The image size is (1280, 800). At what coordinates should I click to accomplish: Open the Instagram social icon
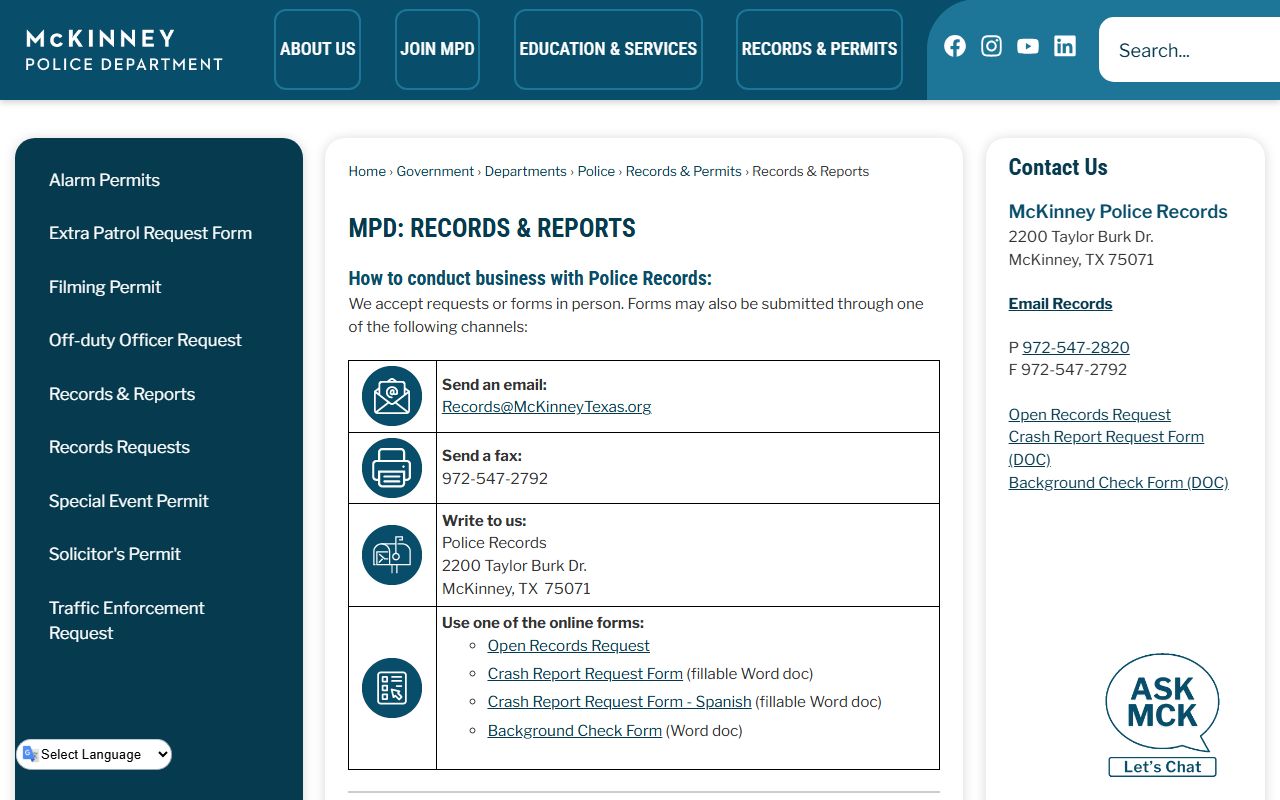coord(991,46)
